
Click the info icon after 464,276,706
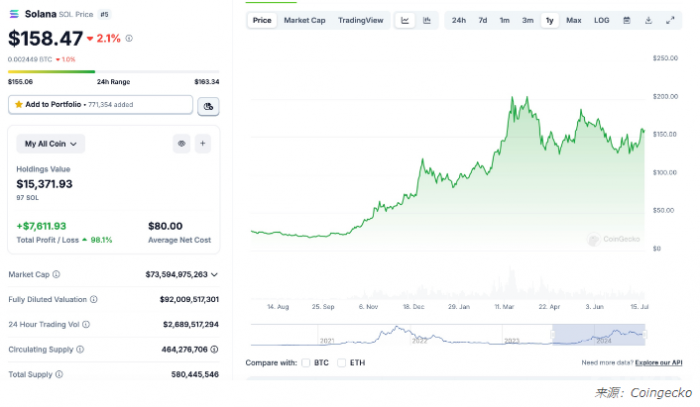[214, 349]
